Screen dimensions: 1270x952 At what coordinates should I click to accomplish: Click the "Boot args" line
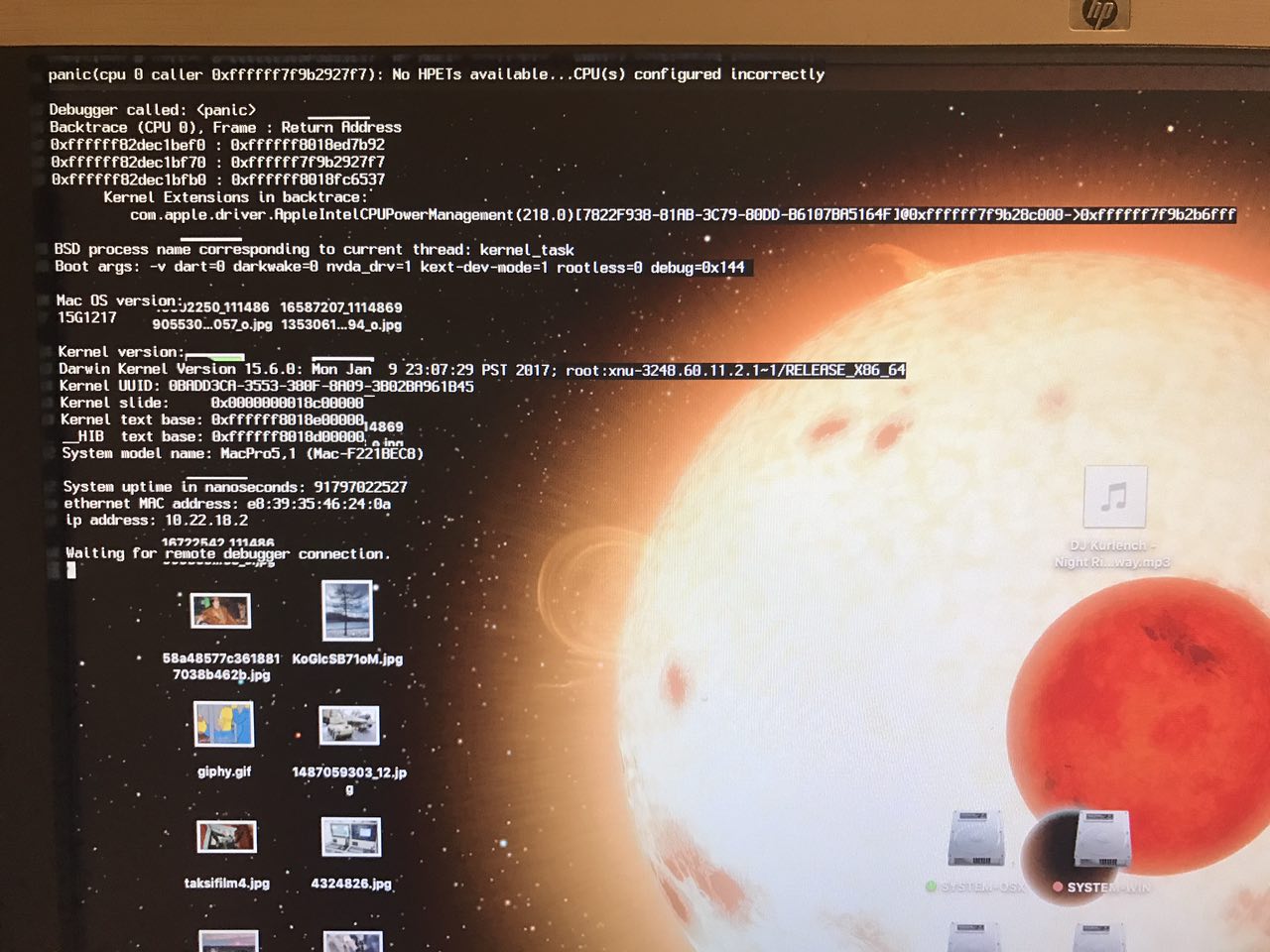tap(400, 267)
